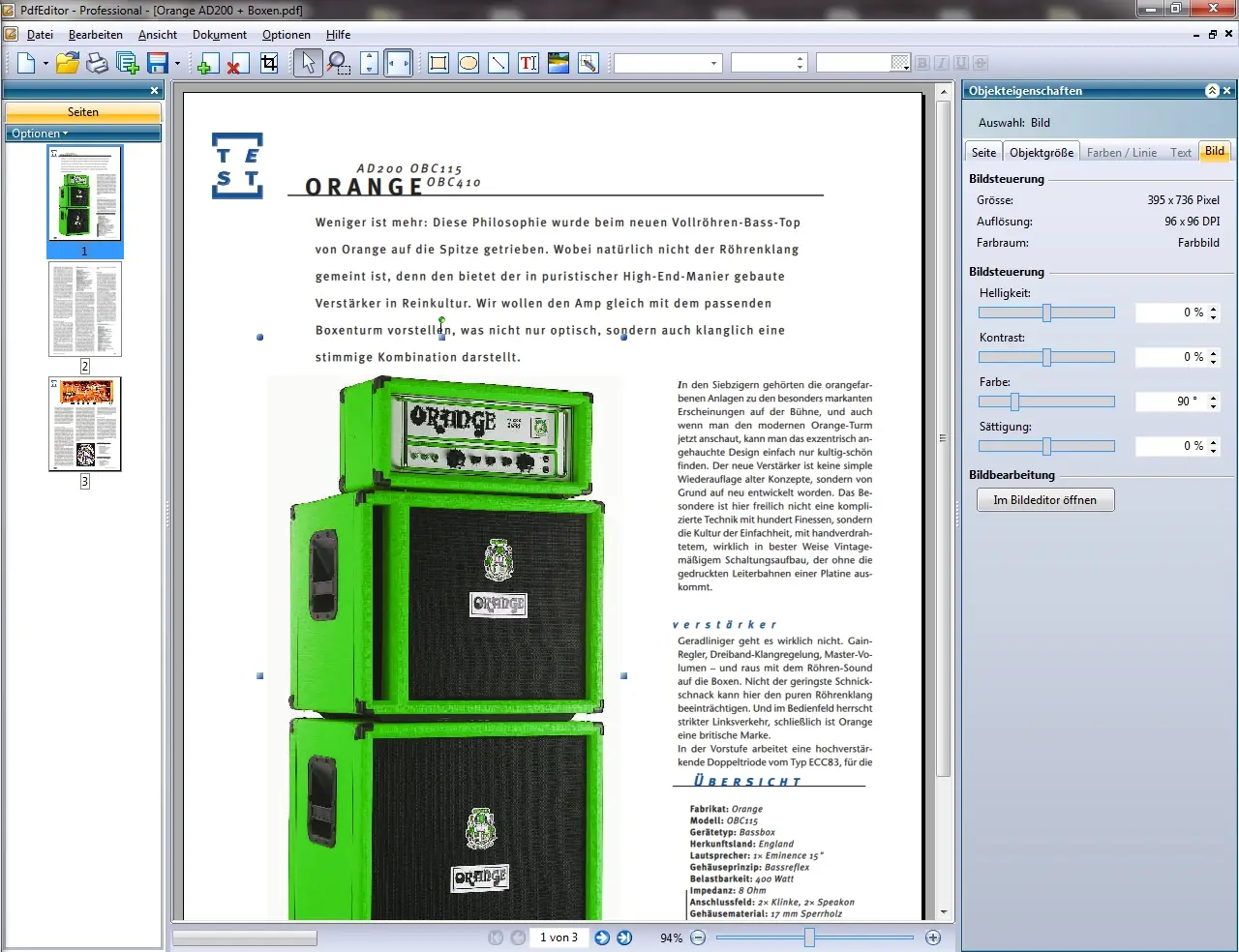Switch to the Objektgröße tab

point(1042,153)
